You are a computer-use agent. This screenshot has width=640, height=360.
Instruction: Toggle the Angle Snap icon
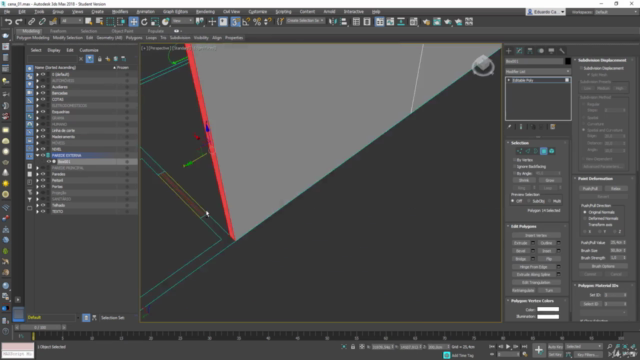pos(246,22)
